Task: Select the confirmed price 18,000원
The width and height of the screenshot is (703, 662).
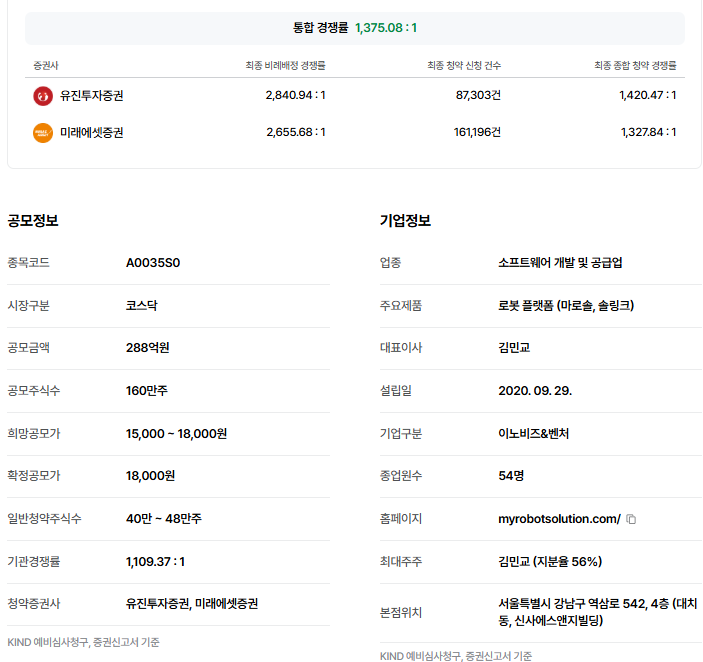Action: (x=150, y=476)
